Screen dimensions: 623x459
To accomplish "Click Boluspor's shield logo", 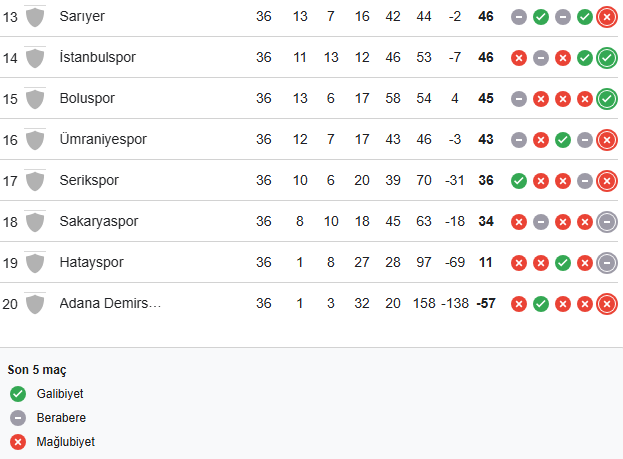I will click(x=35, y=99).
